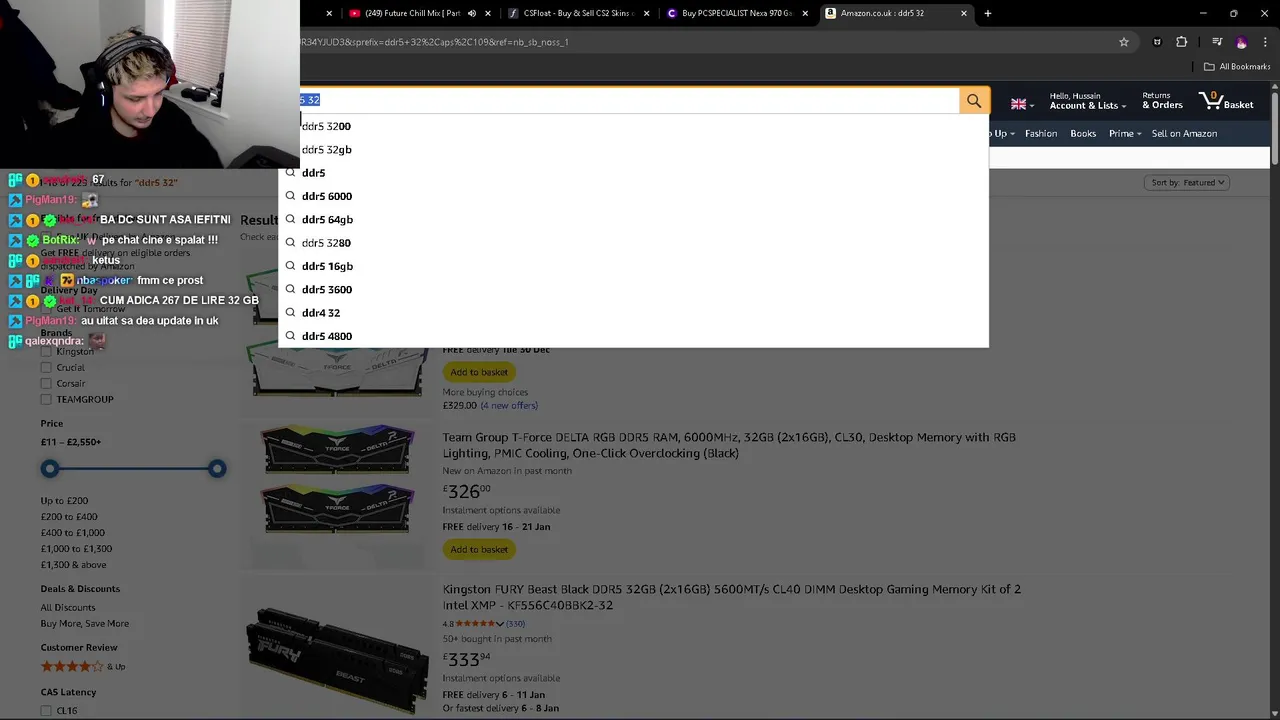Tick the Crucial brand checkbox
The width and height of the screenshot is (1280, 720).
46,367
